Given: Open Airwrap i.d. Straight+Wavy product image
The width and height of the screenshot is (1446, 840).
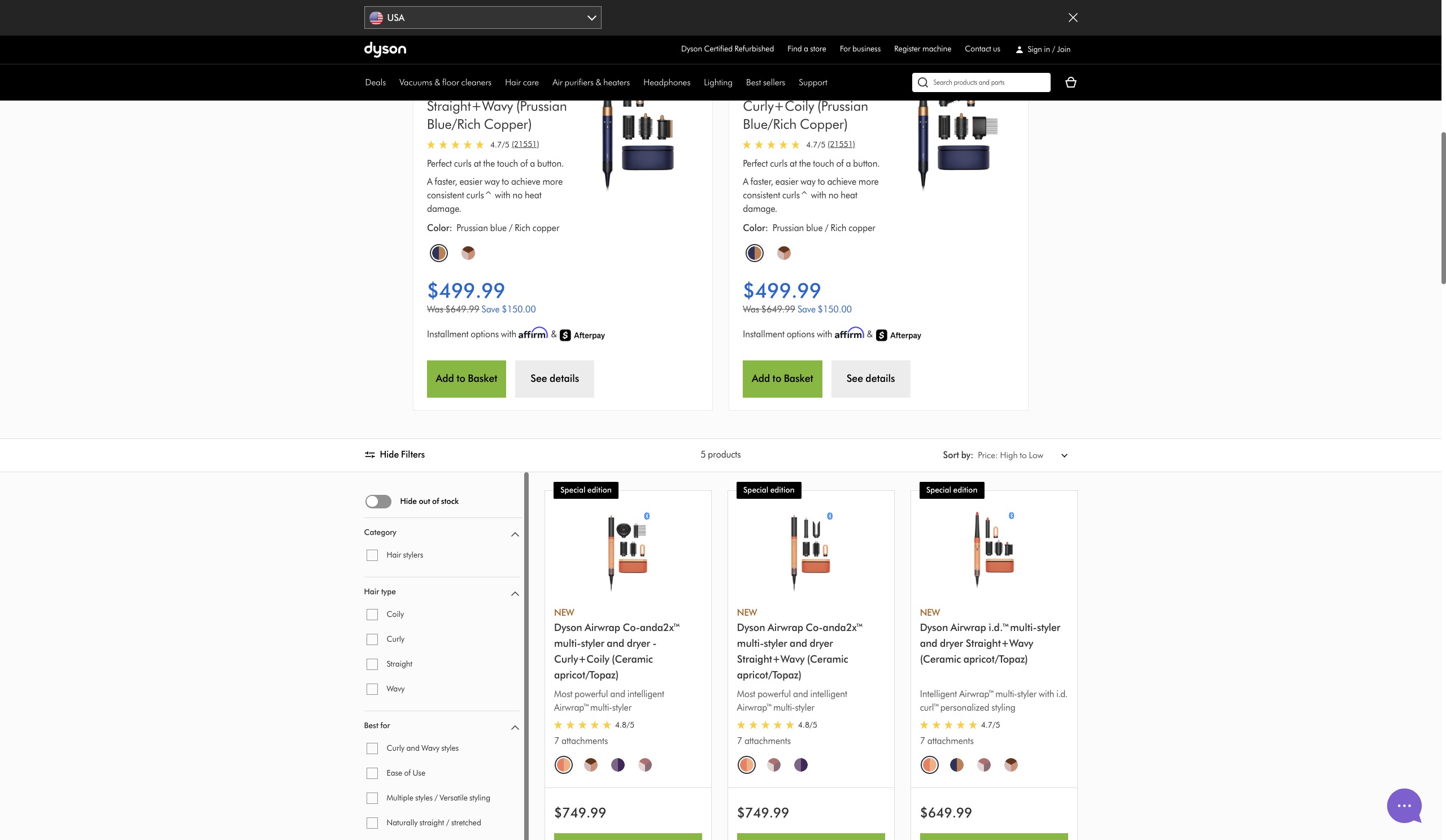Looking at the screenshot, I should coord(994,550).
